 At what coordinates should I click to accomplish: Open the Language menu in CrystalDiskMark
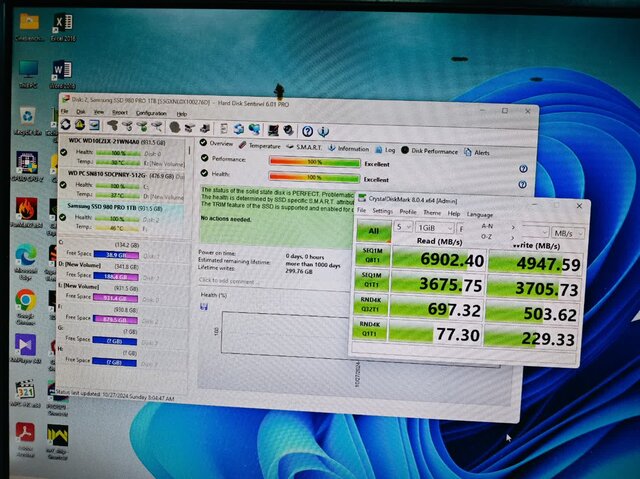(x=480, y=214)
